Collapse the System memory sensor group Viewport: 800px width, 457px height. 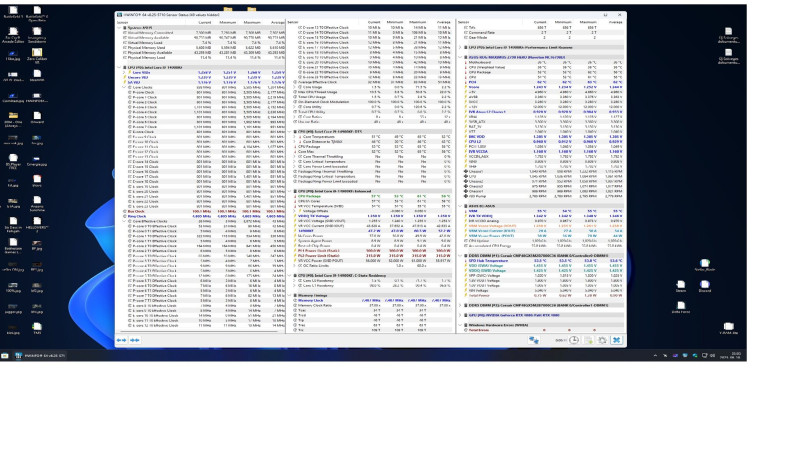pyautogui.click(x=119, y=28)
